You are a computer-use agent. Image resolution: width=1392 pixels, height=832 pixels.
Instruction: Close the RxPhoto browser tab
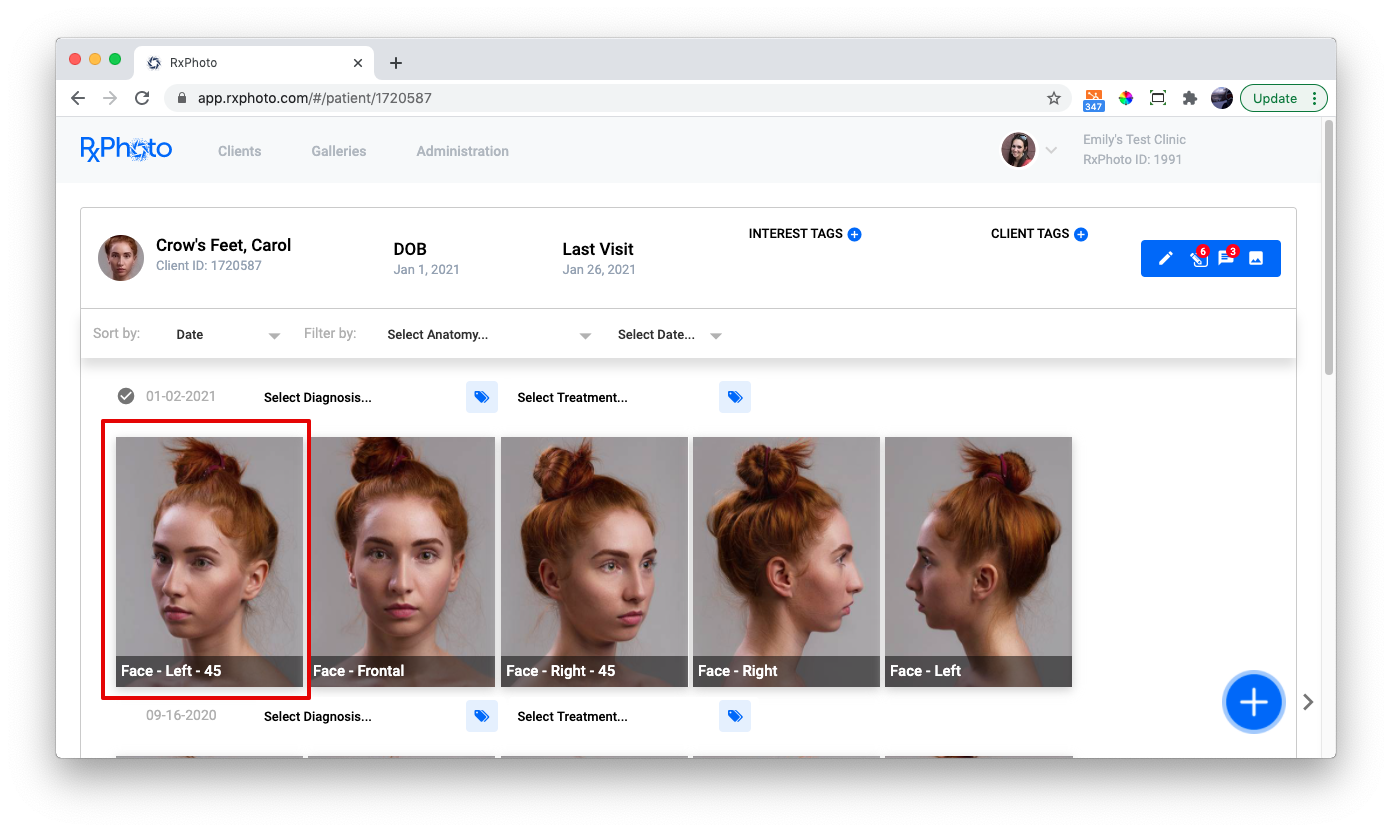click(x=358, y=63)
